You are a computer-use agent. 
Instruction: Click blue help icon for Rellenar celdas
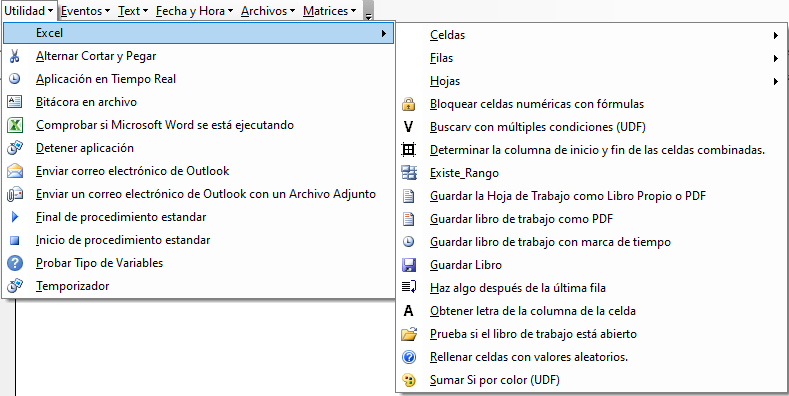click(x=409, y=357)
